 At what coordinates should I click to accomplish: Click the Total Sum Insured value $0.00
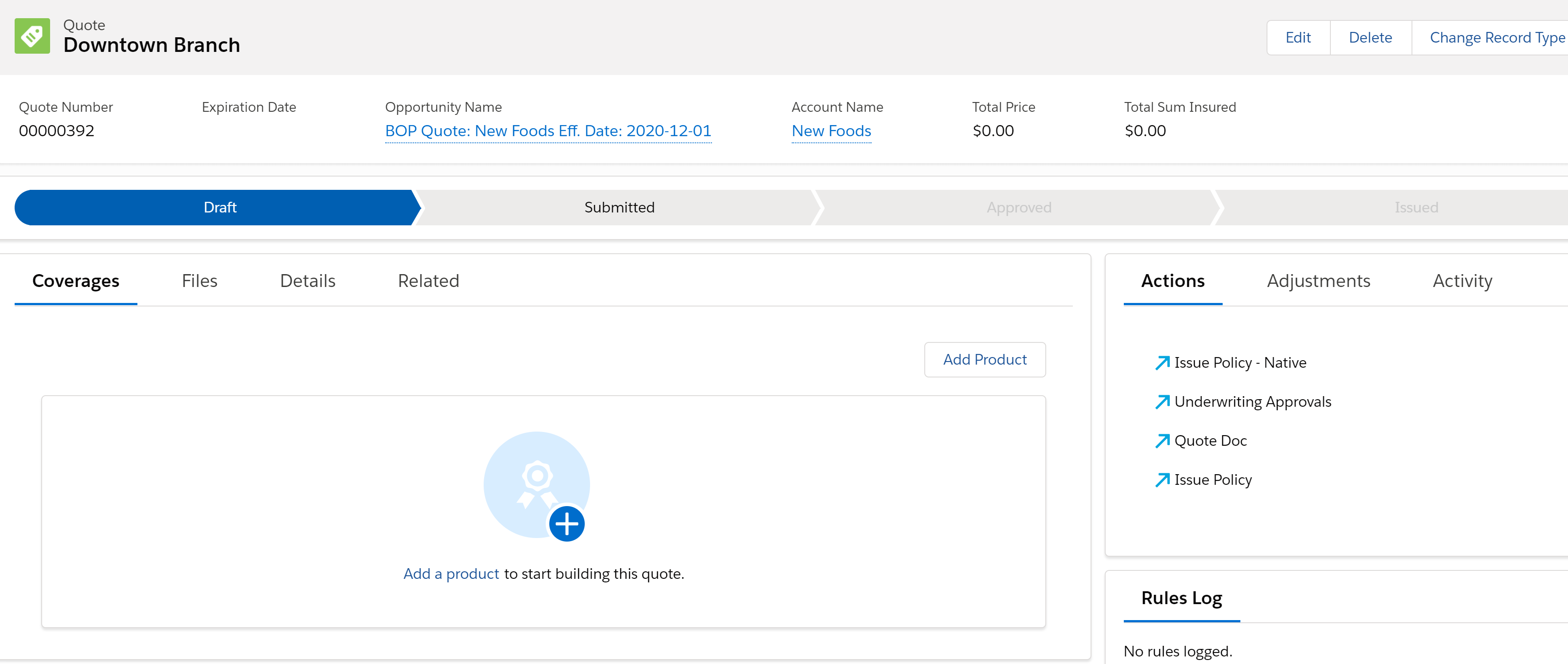[x=1145, y=131]
